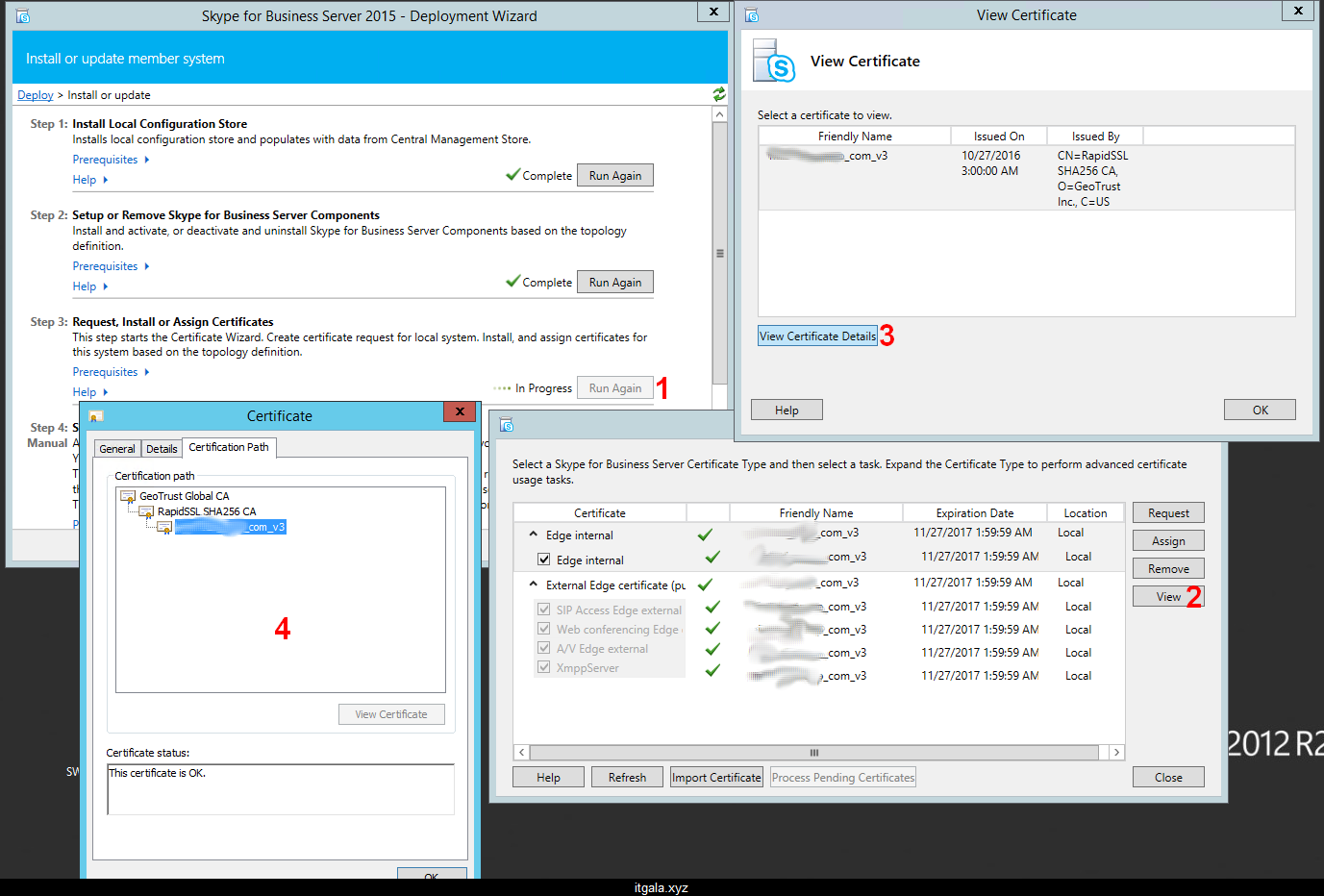Select the XmppServer row Local location cell
This screenshot has height=896, width=1324.
pyautogui.click(x=1078, y=676)
